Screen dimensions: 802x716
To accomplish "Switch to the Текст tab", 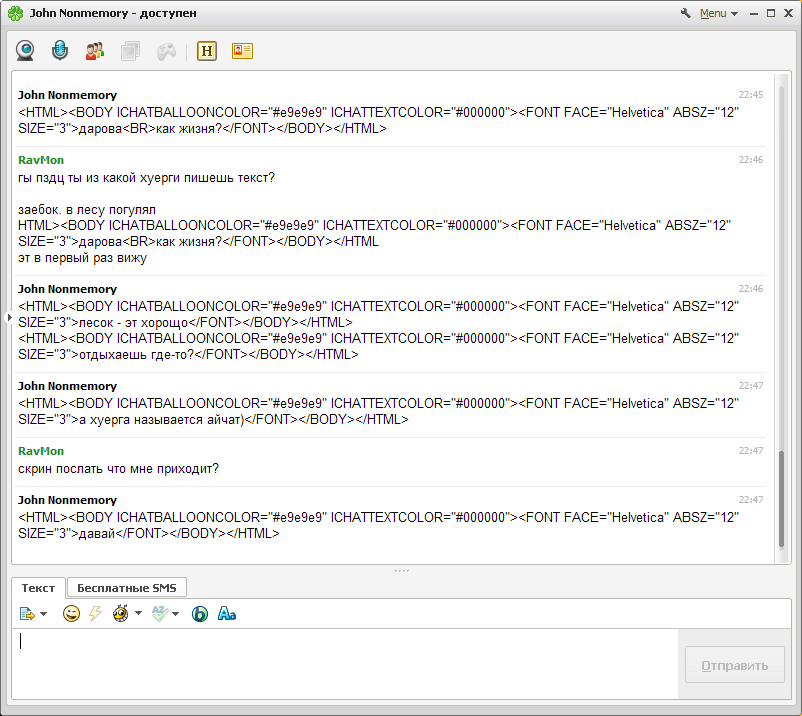I will (x=38, y=588).
